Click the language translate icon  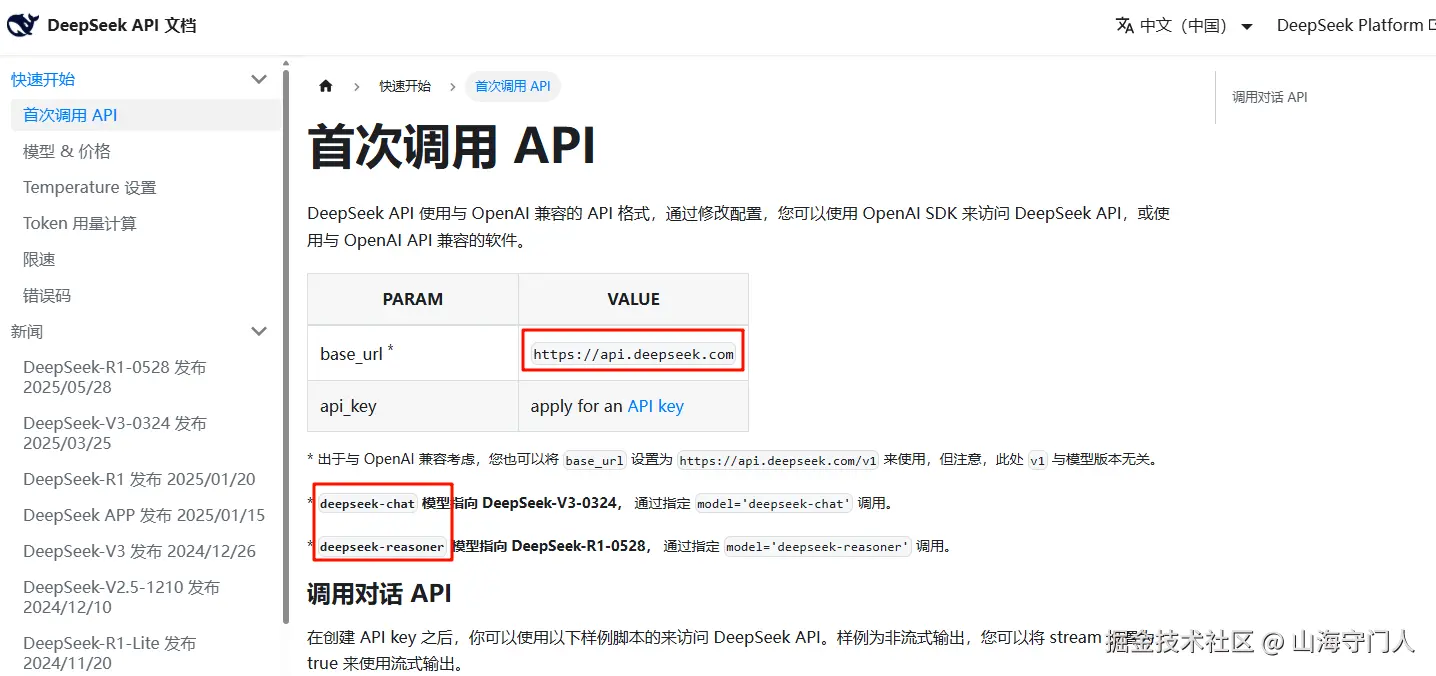point(1125,25)
